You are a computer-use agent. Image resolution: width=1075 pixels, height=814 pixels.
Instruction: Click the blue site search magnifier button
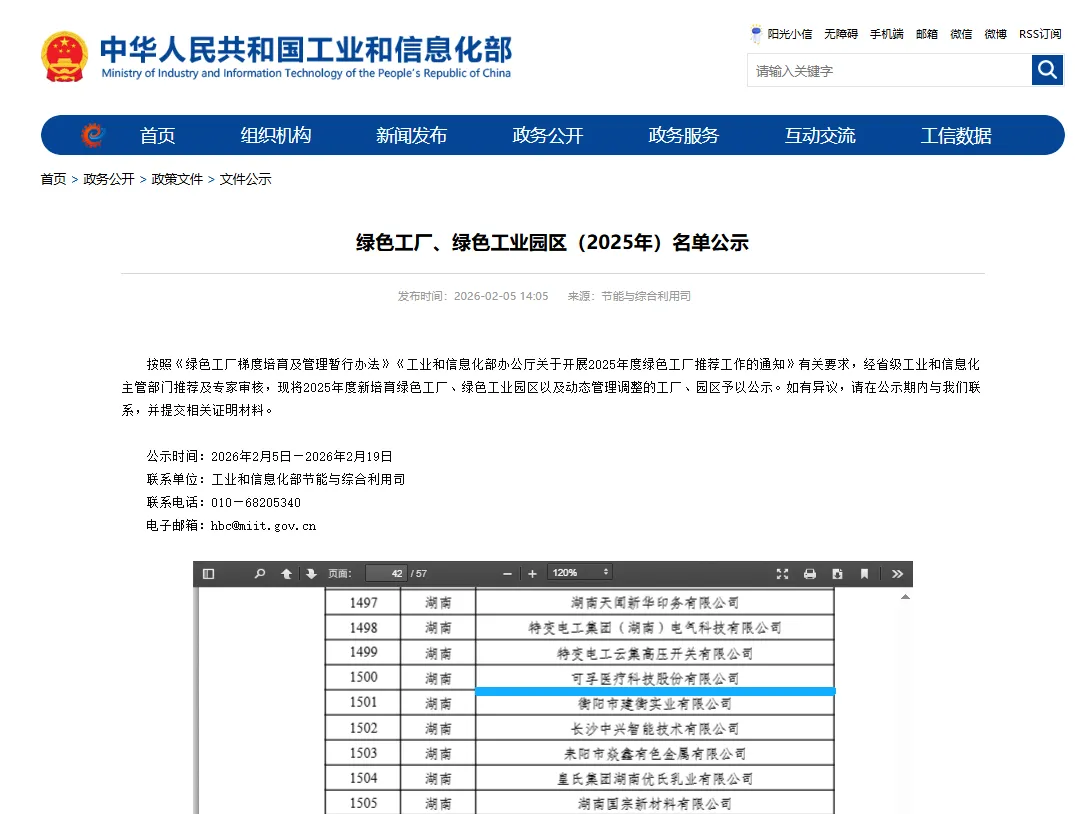pyautogui.click(x=1047, y=70)
